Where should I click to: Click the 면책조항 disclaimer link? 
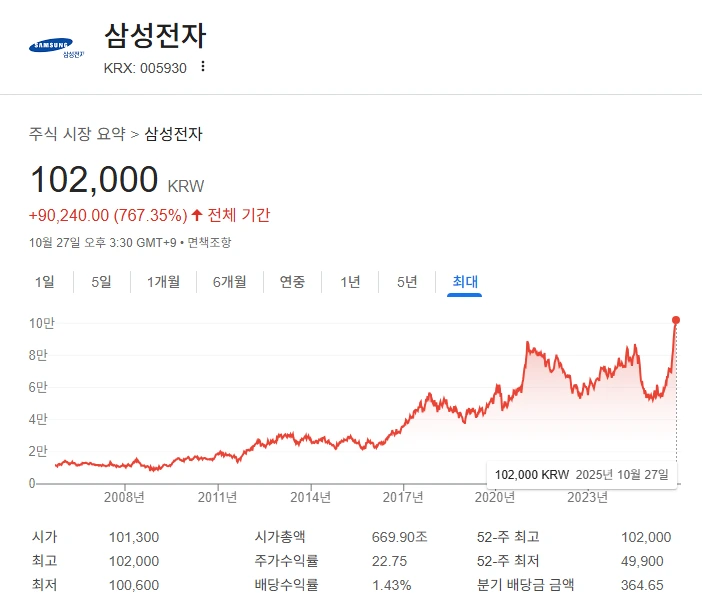click(209, 243)
